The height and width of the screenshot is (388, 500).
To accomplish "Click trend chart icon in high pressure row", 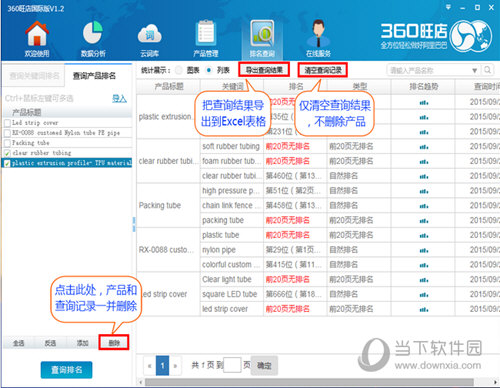I will tap(424, 191).
